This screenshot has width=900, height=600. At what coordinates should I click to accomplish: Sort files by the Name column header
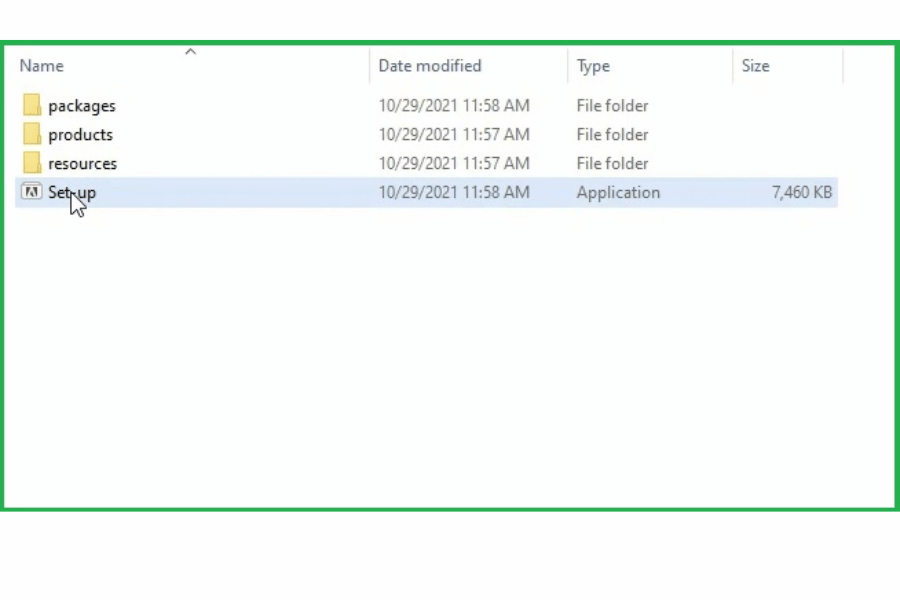click(42, 66)
